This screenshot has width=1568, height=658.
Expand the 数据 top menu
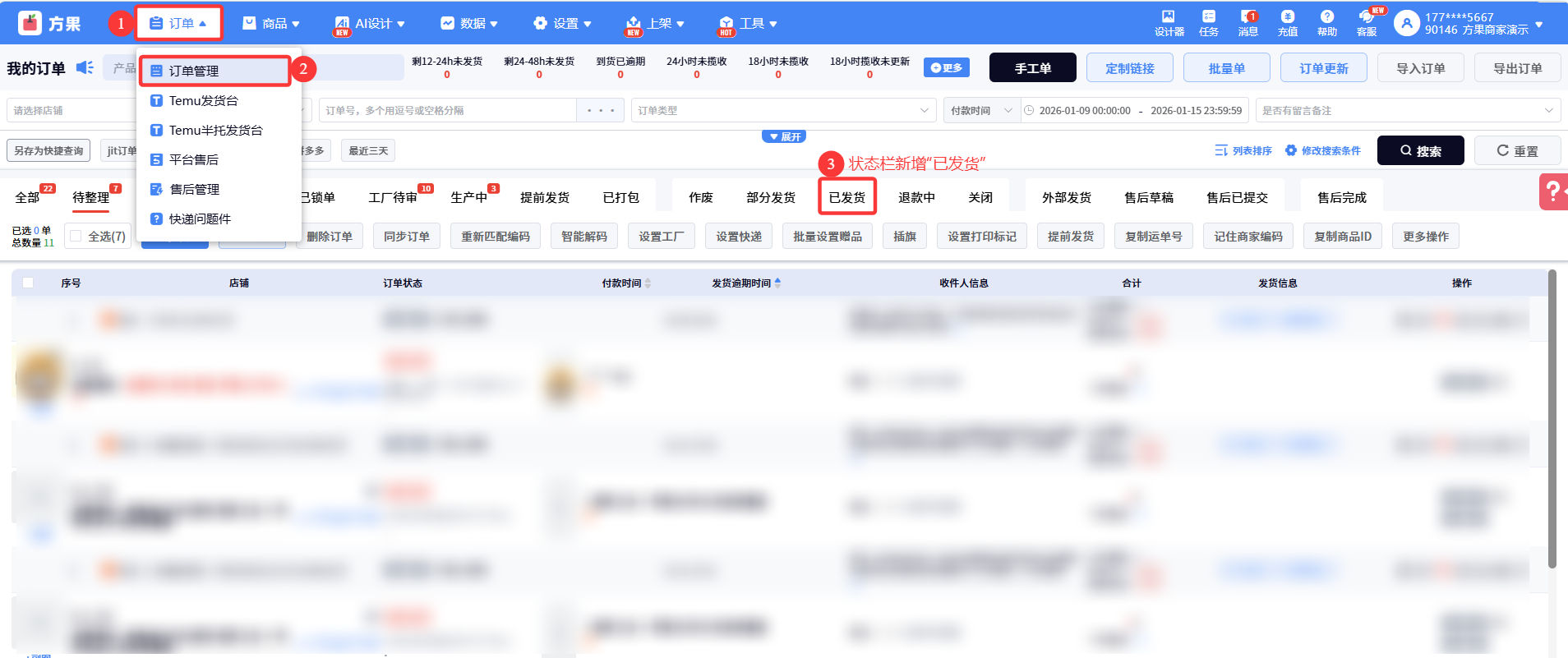[469, 23]
